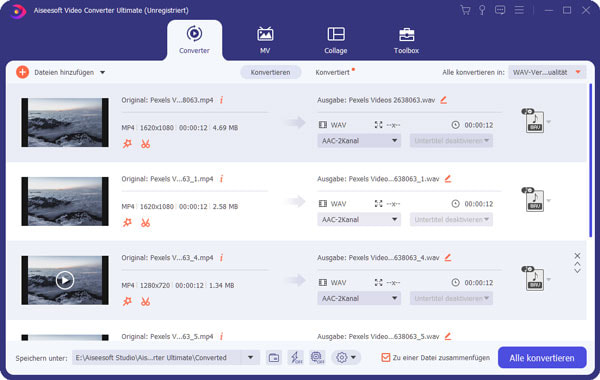Rename output Pexels Video...638063_1.wav with pencil
600x380 pixels.
[448, 179]
